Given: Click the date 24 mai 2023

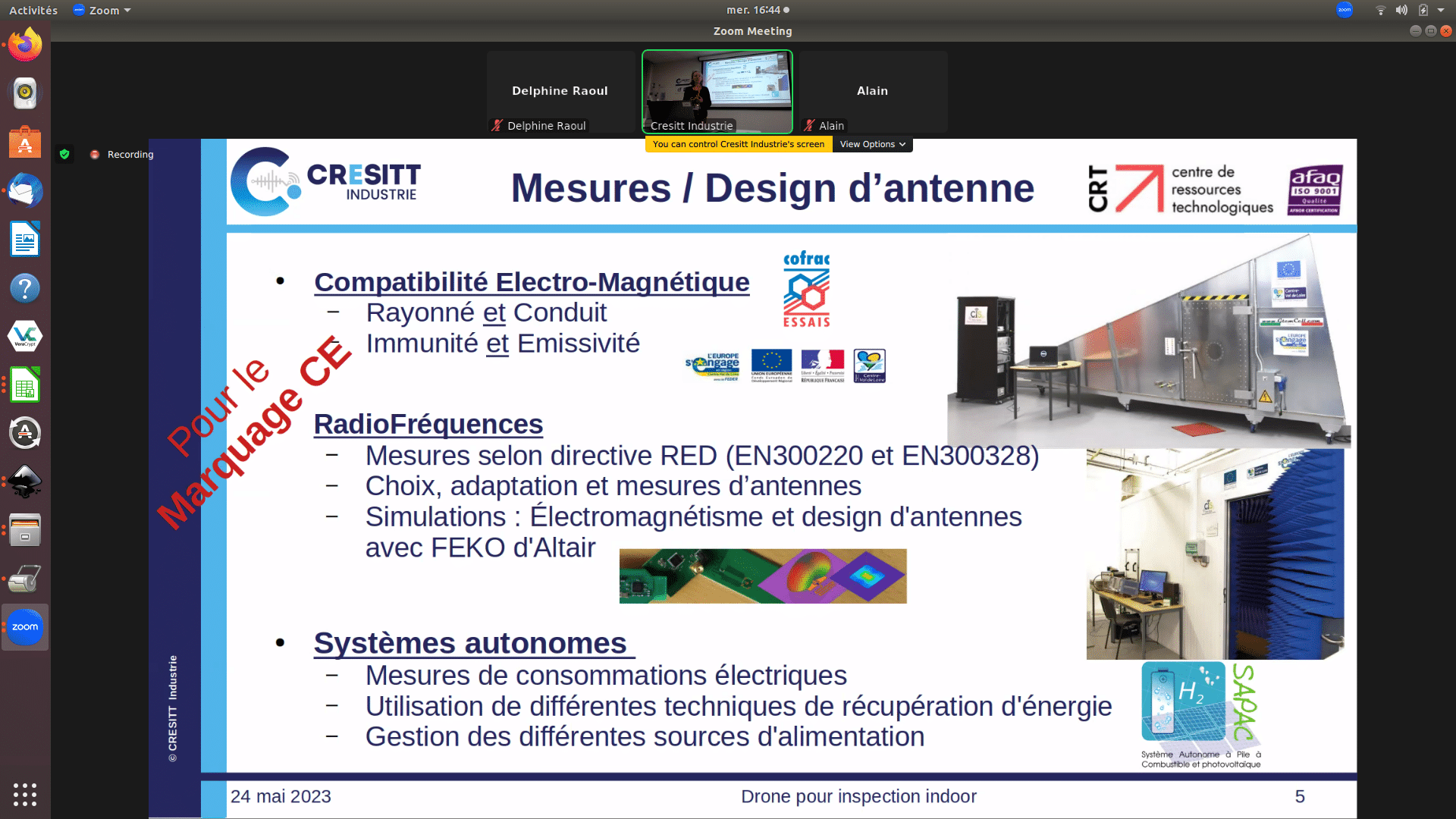Looking at the screenshot, I should pyautogui.click(x=281, y=797).
